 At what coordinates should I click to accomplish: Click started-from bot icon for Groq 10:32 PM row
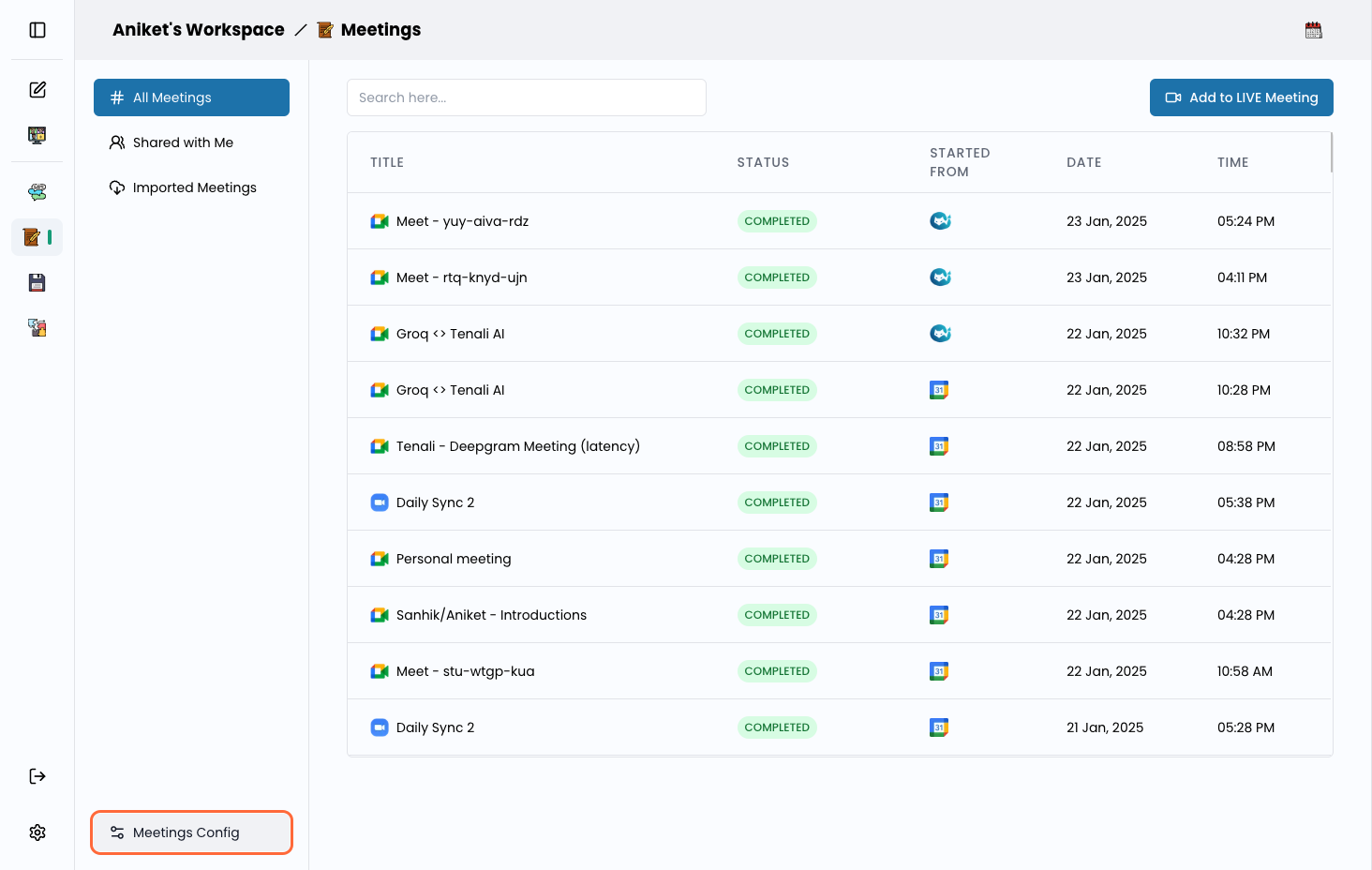[940, 334]
